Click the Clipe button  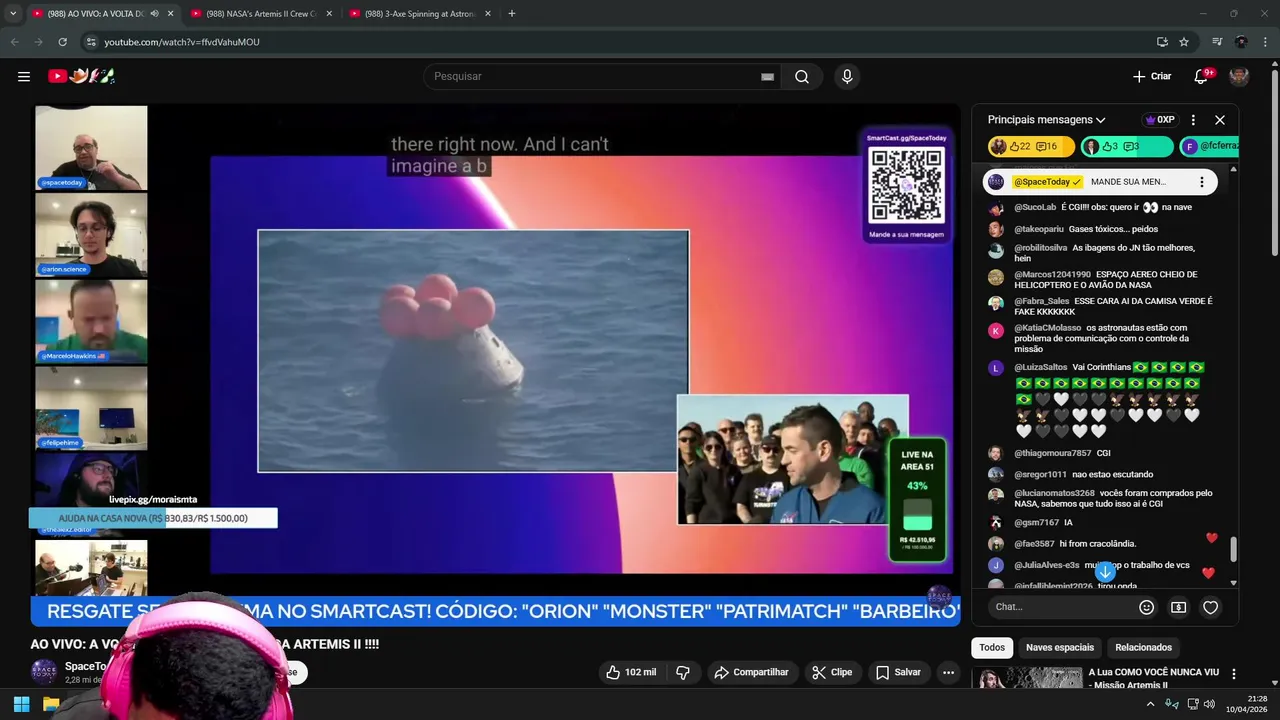832,672
